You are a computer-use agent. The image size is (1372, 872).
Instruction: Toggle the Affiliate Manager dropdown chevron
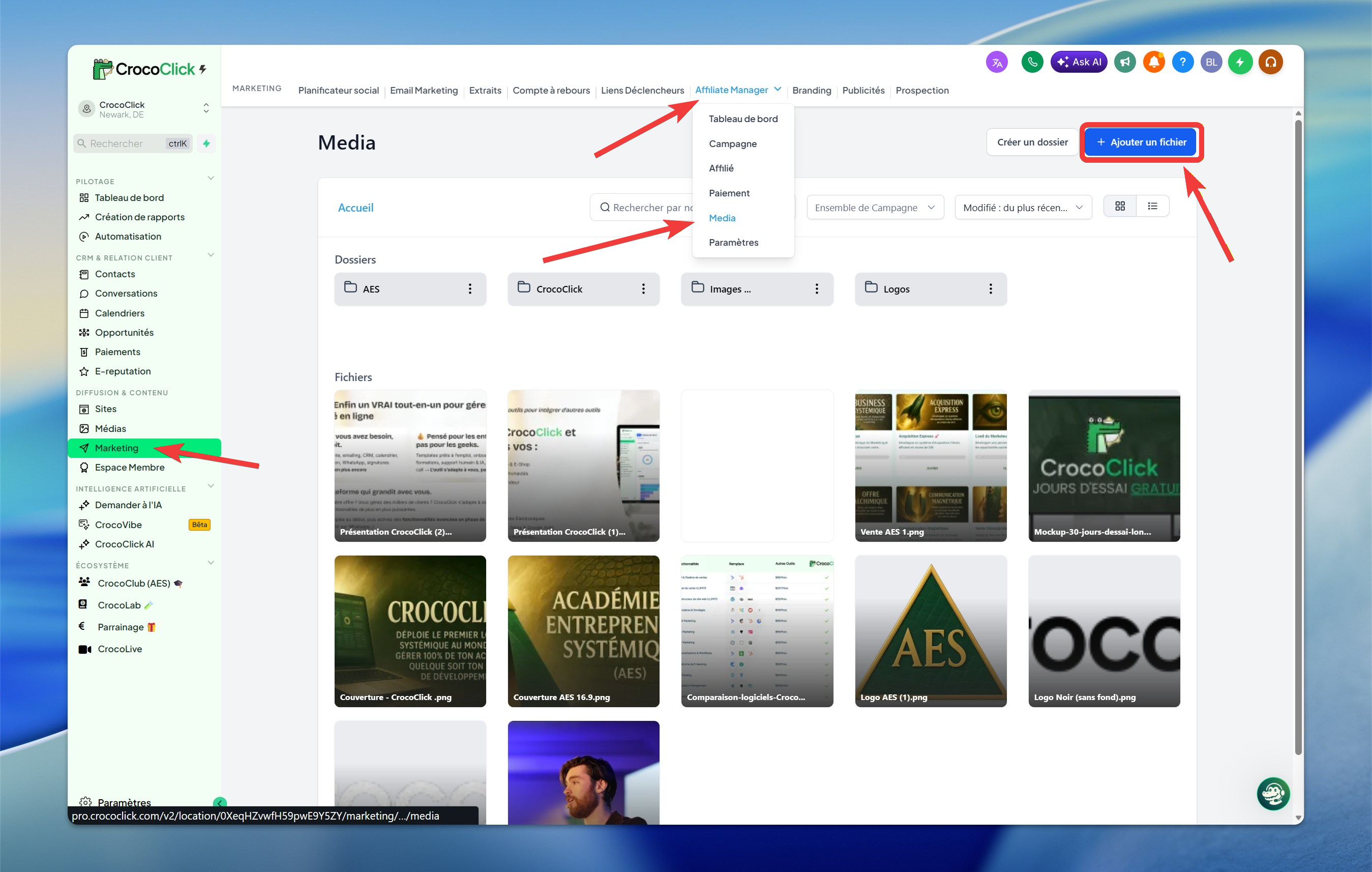pyautogui.click(x=778, y=90)
